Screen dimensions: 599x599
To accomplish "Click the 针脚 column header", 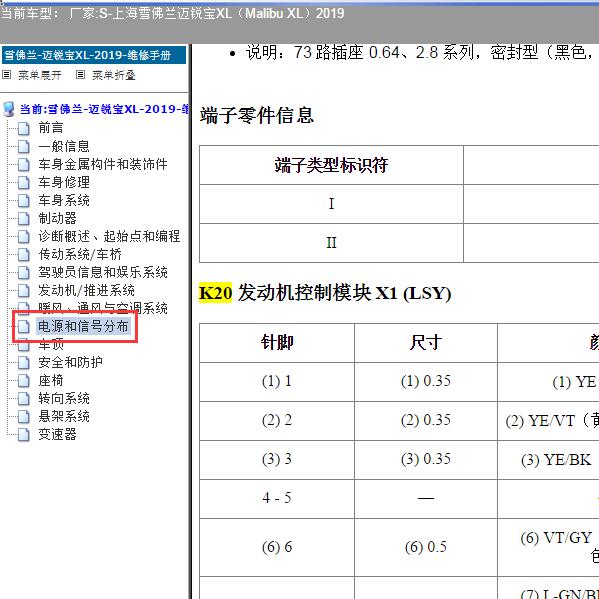I will (277, 343).
